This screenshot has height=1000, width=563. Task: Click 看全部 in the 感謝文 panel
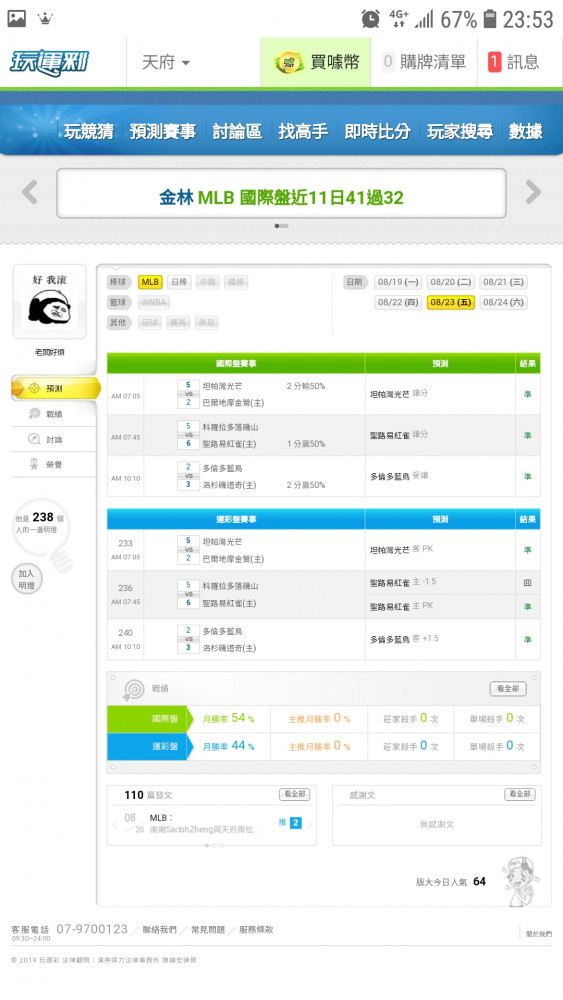519,794
